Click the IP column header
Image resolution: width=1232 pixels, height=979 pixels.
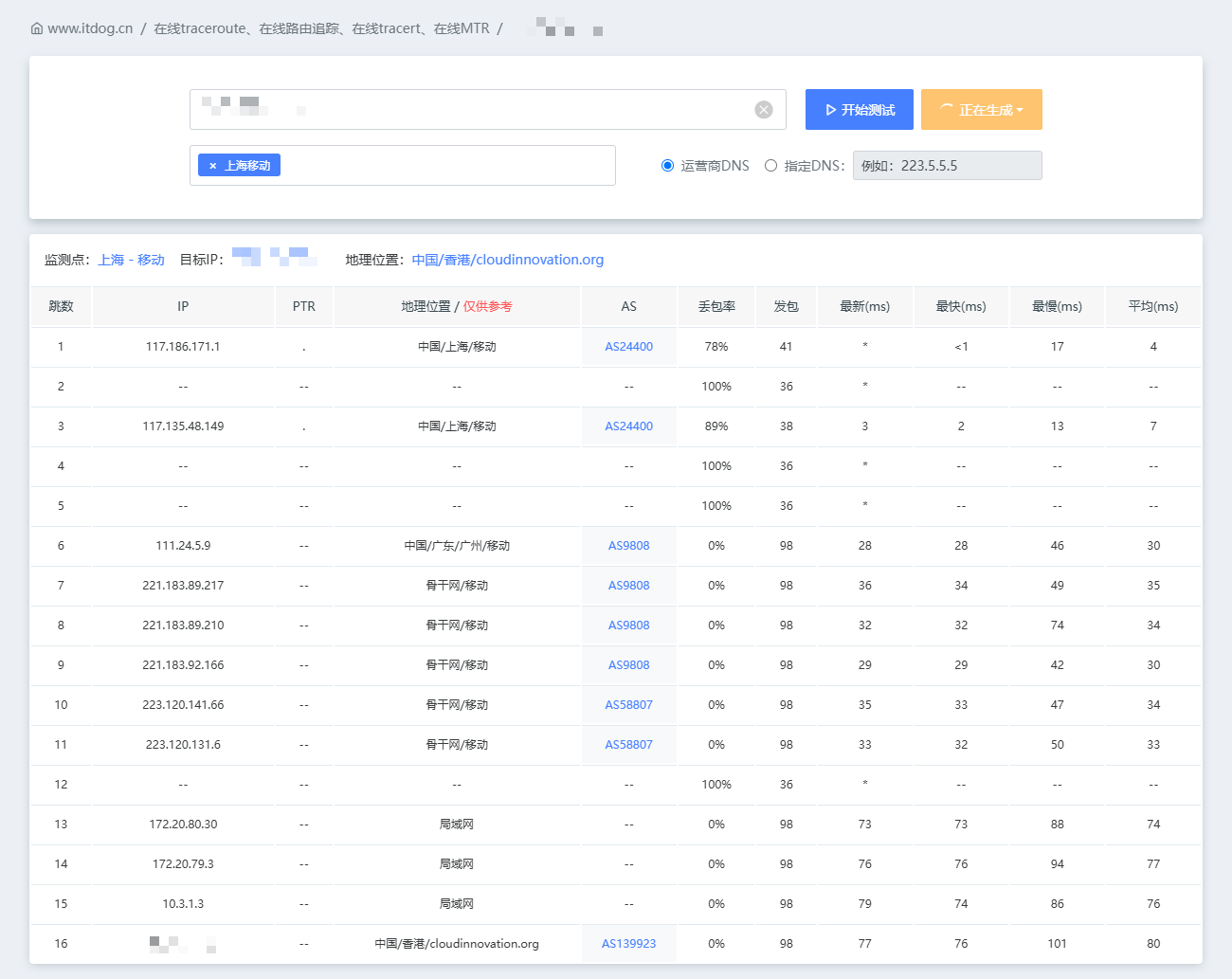point(183,306)
